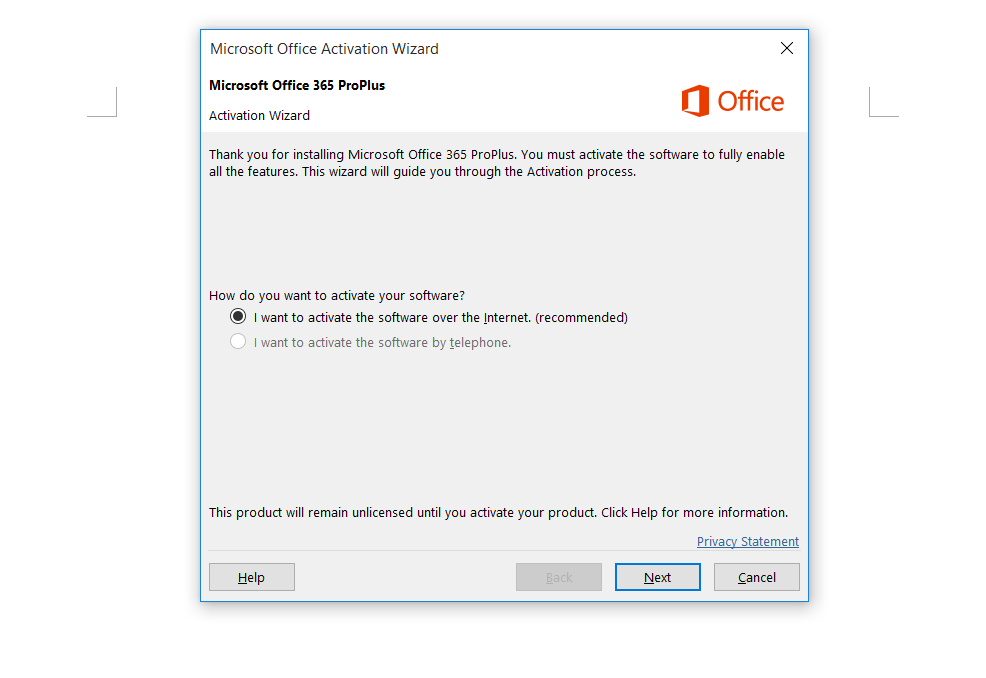Click the Microsoft Office 365 ProPlus heading
Viewport: 986px width, 678px height.
pos(296,85)
